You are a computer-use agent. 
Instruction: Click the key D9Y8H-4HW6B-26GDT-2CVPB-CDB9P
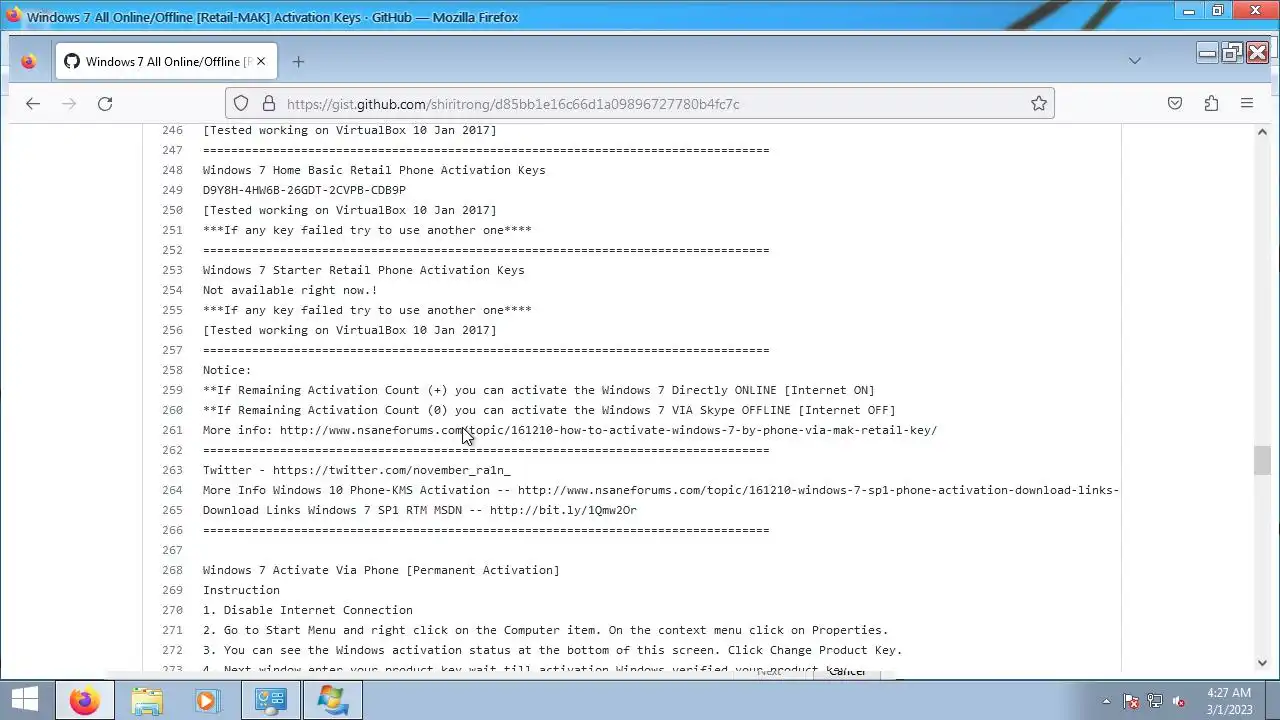coord(304,190)
